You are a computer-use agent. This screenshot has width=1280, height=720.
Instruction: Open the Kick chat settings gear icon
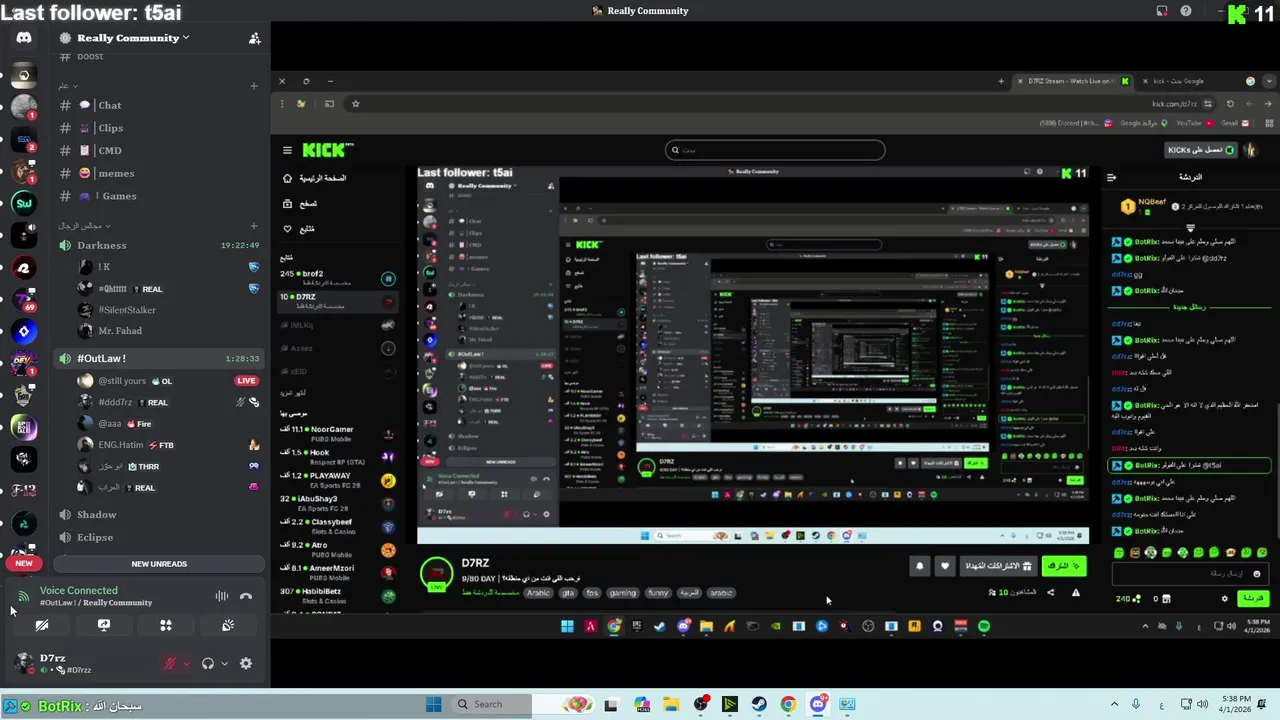click(1224, 599)
